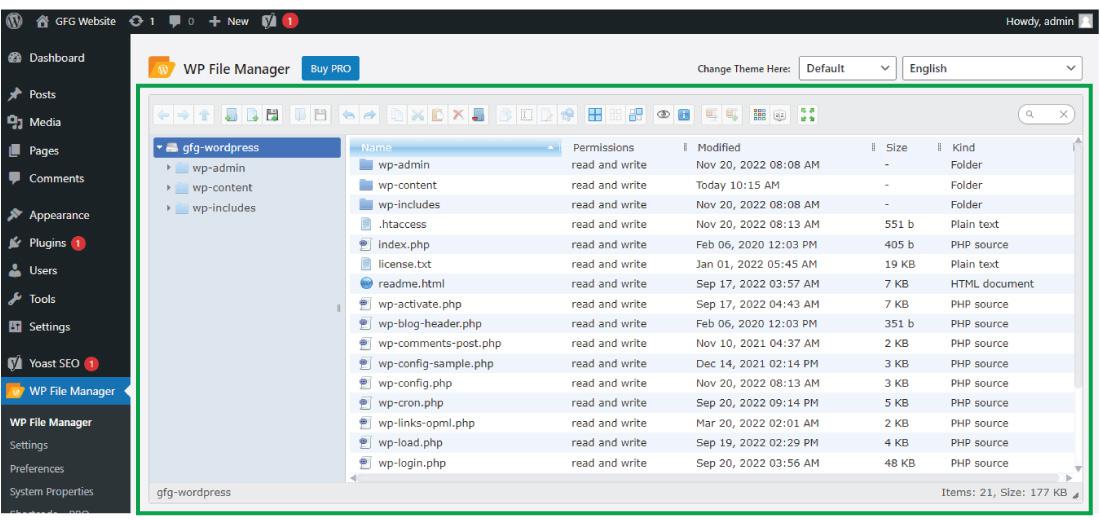Select the readme.html file row
The width and height of the screenshot is (1100, 520).
[x=712, y=284]
